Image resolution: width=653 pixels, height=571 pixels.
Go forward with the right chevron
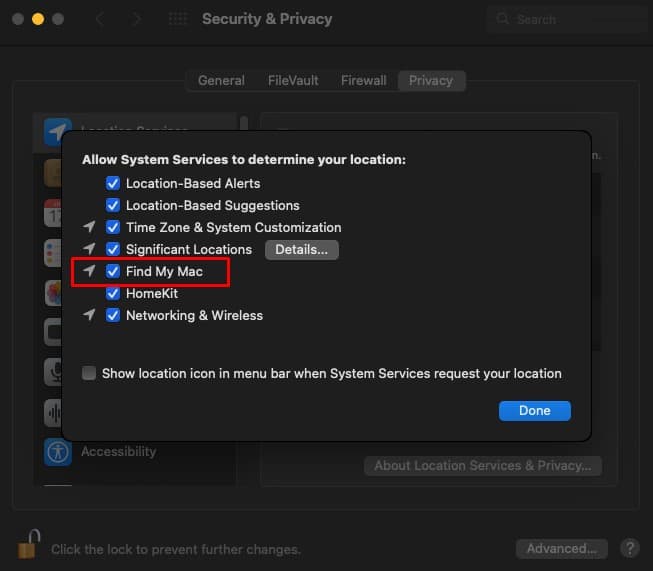tap(137, 19)
